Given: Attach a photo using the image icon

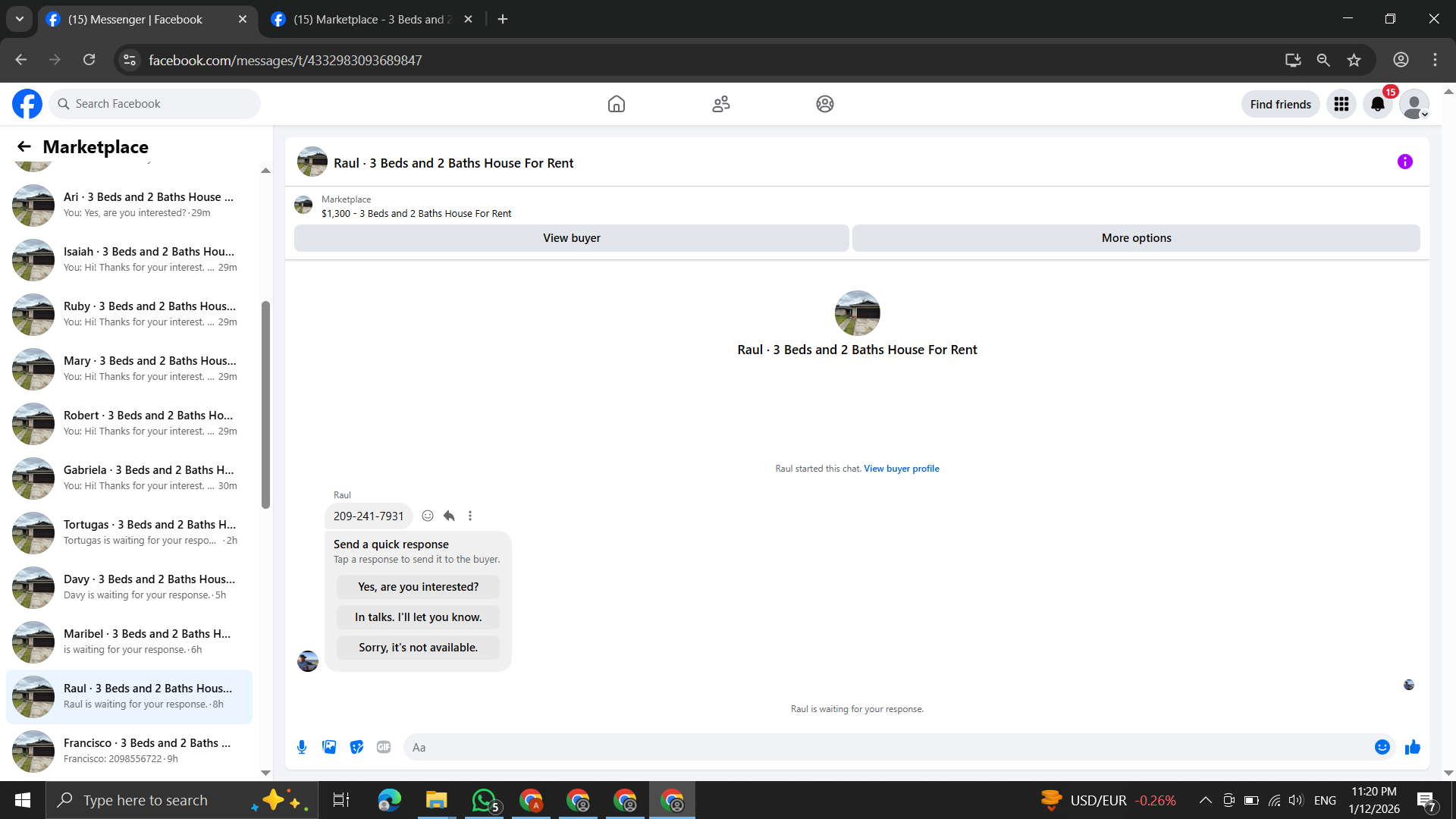Looking at the screenshot, I should point(329,747).
